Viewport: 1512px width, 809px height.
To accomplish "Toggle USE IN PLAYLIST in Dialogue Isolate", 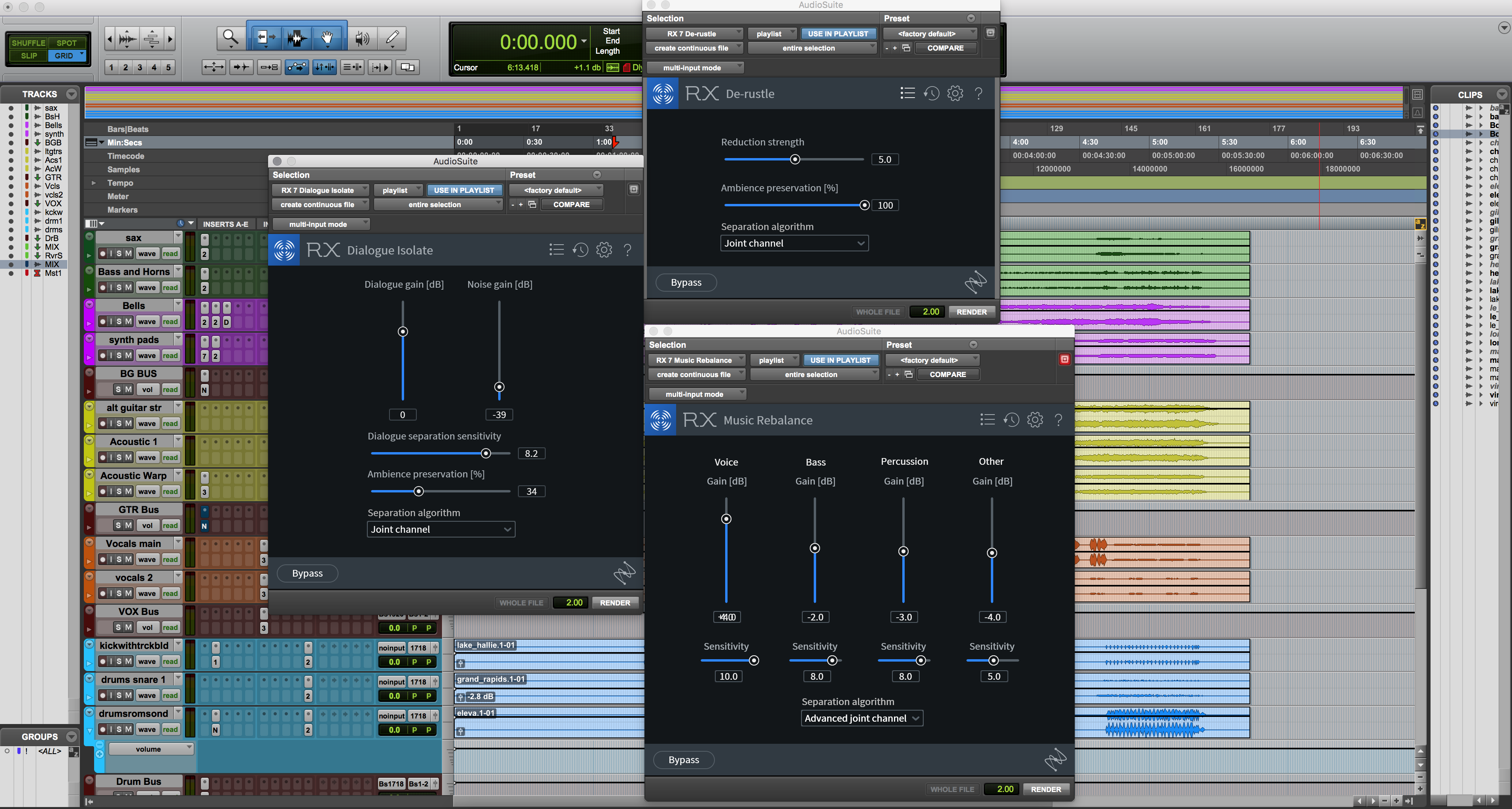I will click(x=464, y=190).
